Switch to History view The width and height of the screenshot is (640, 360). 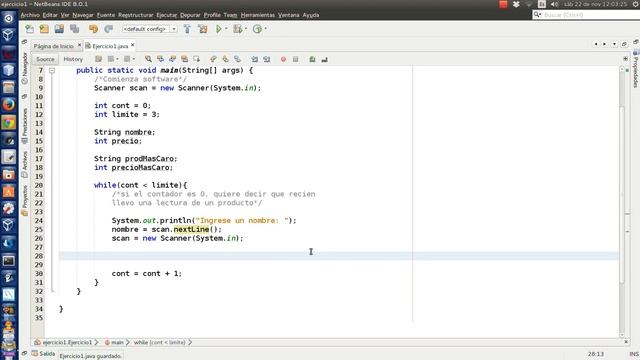[x=73, y=59]
